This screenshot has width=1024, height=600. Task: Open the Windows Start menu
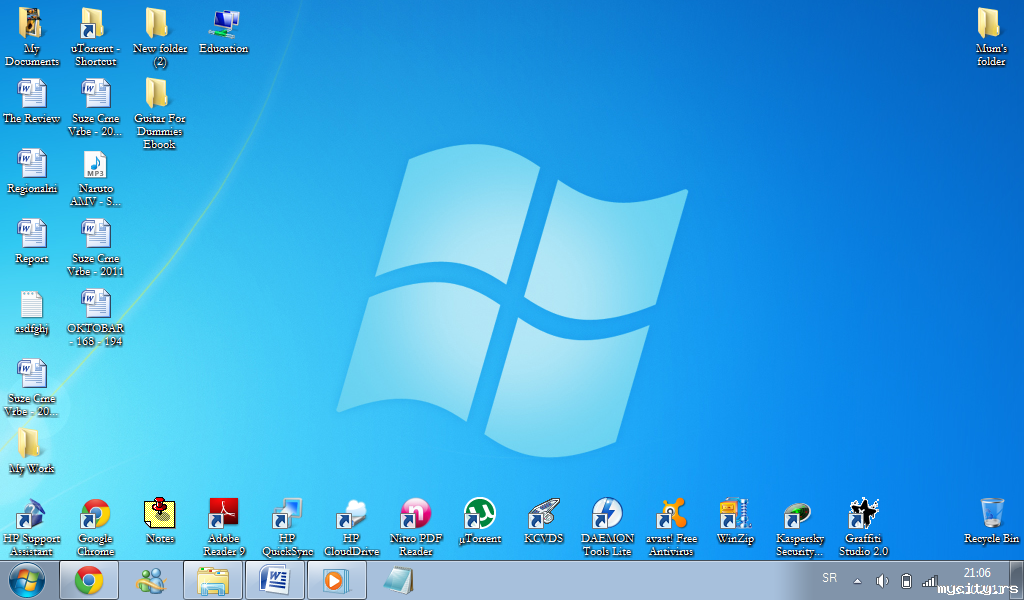coord(26,580)
